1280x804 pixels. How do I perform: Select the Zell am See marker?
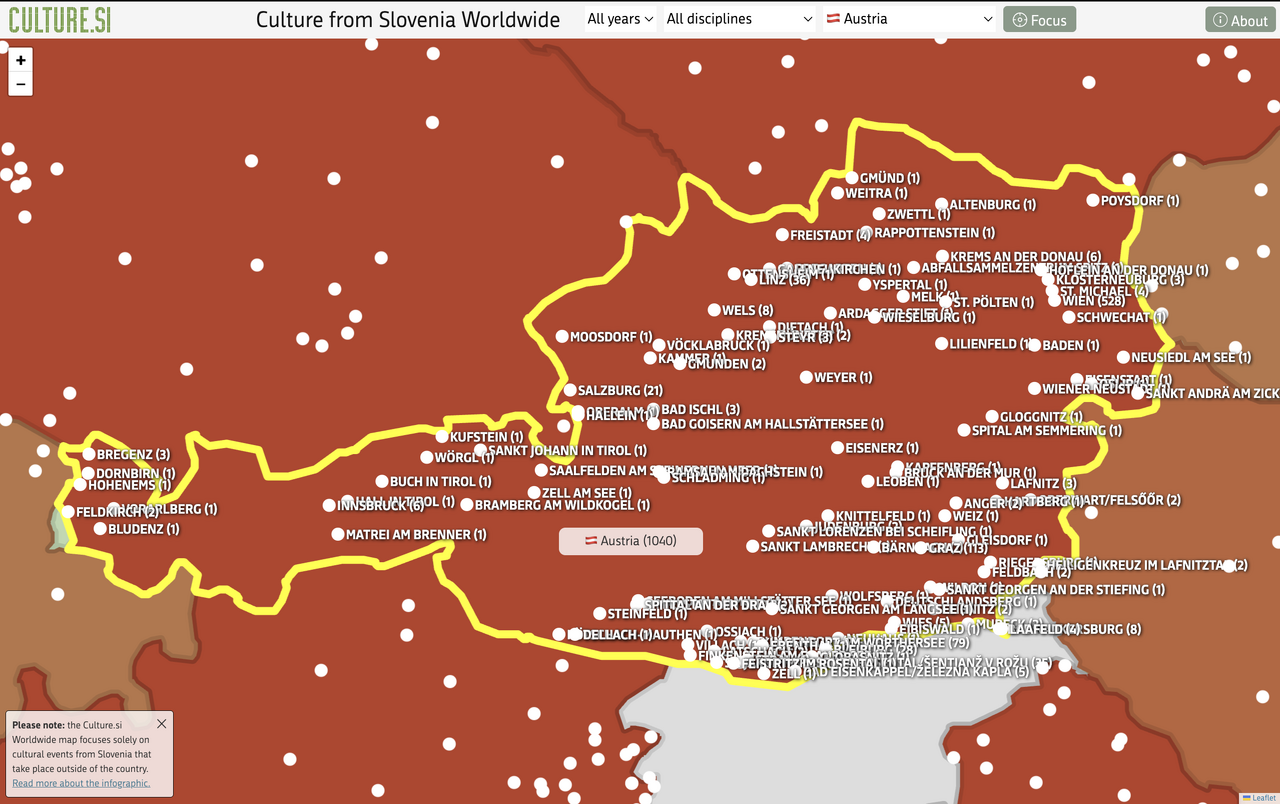click(x=533, y=492)
